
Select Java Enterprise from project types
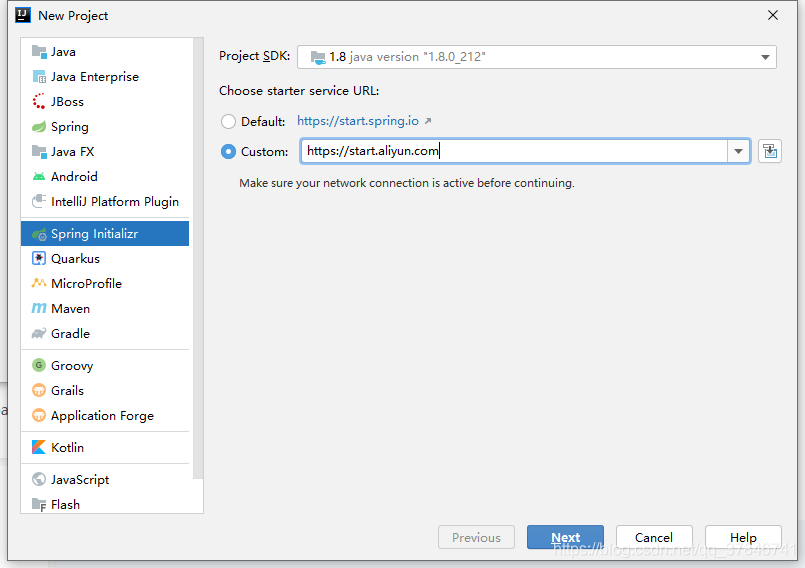[95, 77]
